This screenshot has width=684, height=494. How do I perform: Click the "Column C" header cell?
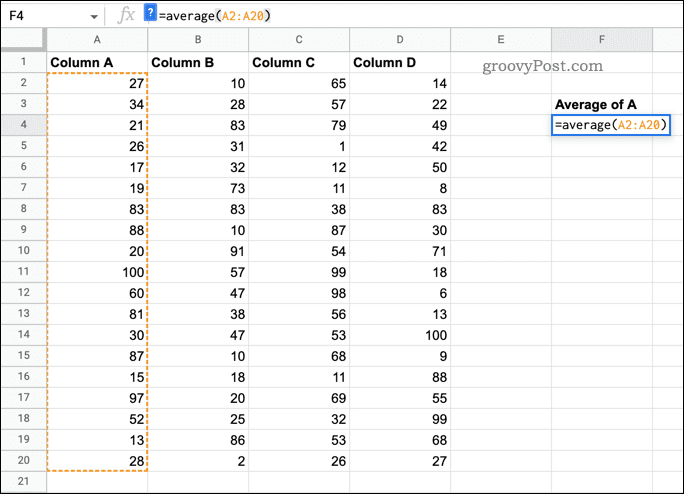299,62
